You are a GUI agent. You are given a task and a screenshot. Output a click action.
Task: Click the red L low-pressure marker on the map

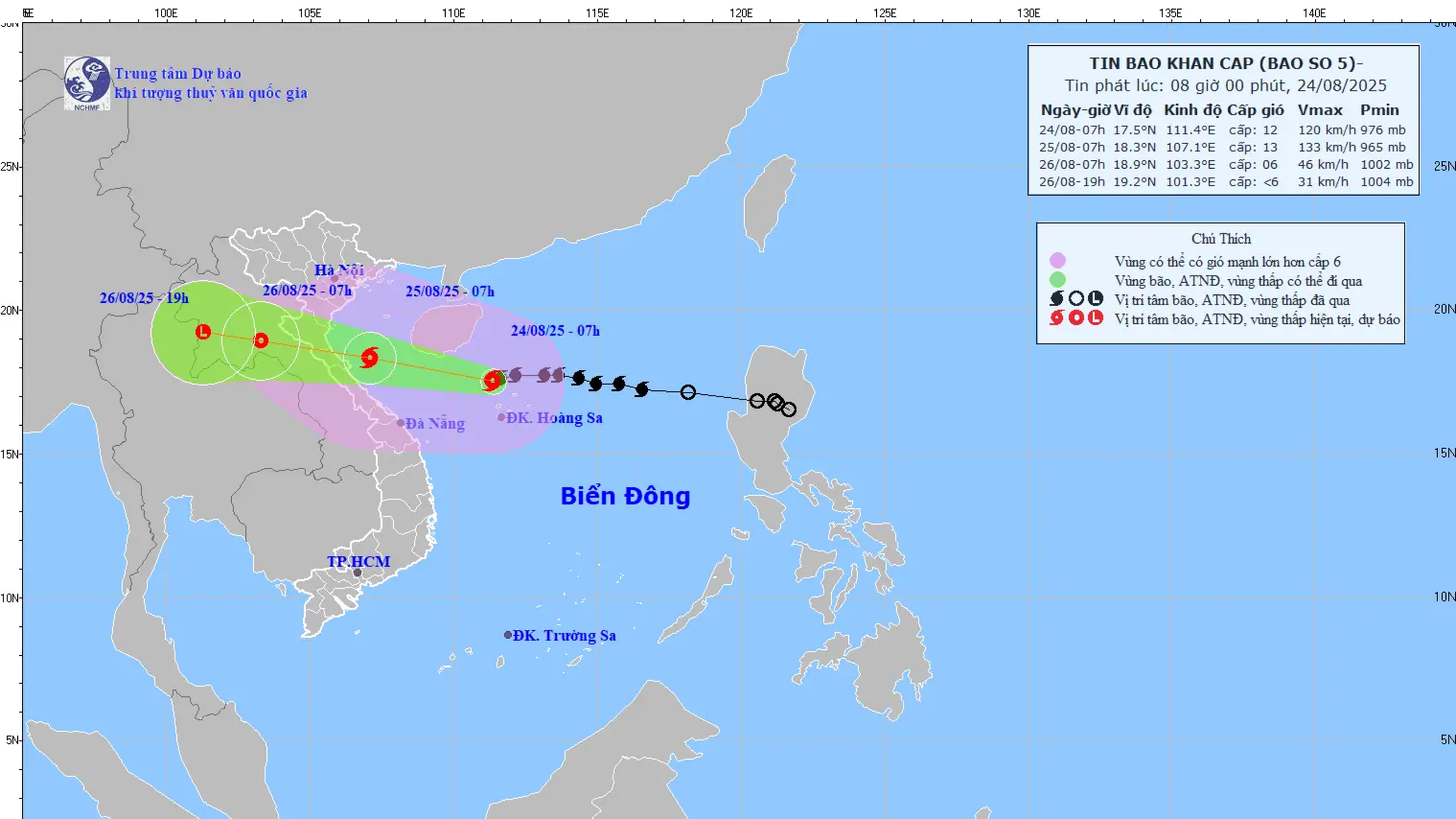pyautogui.click(x=203, y=332)
